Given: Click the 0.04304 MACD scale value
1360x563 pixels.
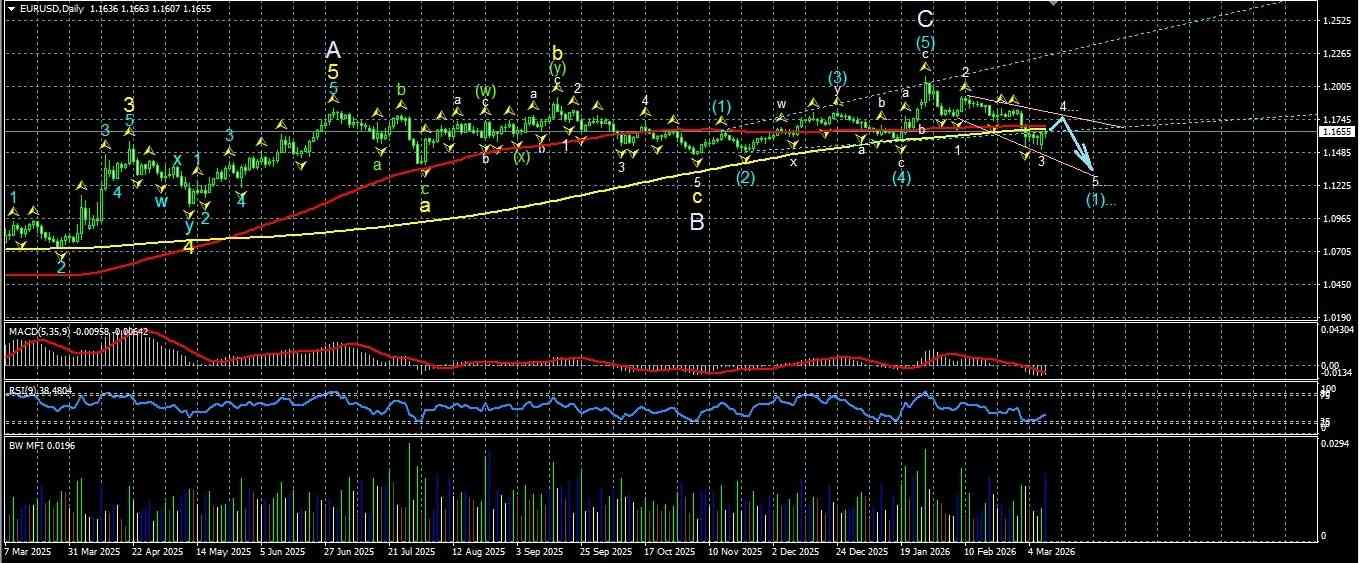Looking at the screenshot, I should click(x=1339, y=329).
